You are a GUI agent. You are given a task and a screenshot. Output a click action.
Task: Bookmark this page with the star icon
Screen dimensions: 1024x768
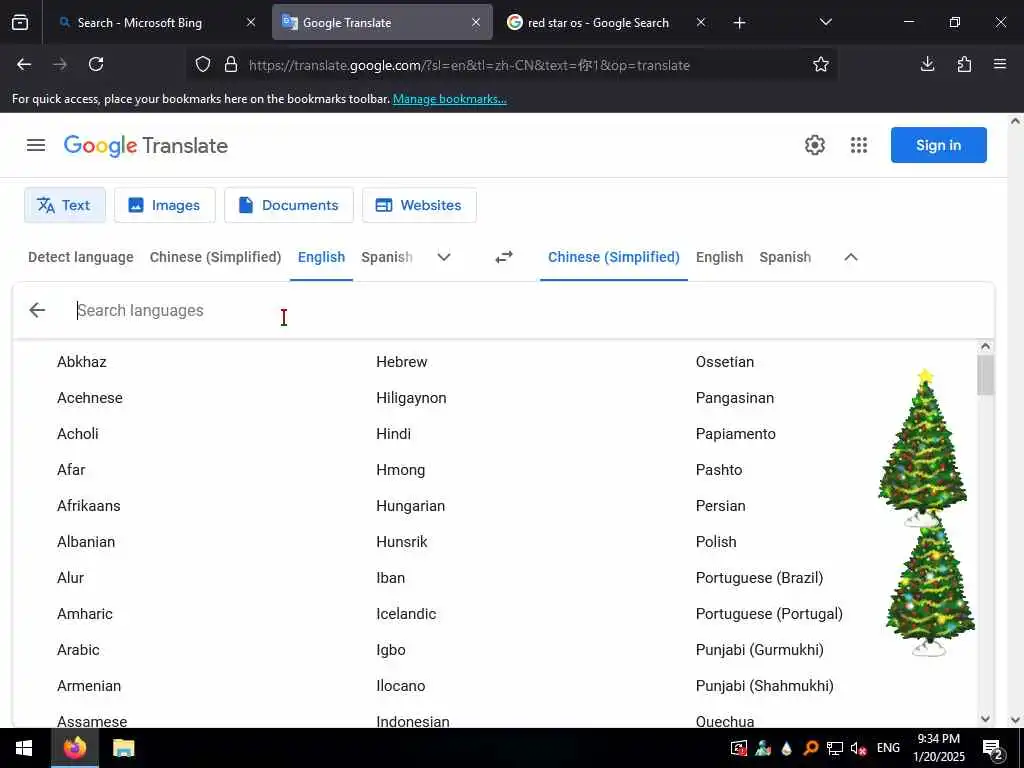[820, 64]
